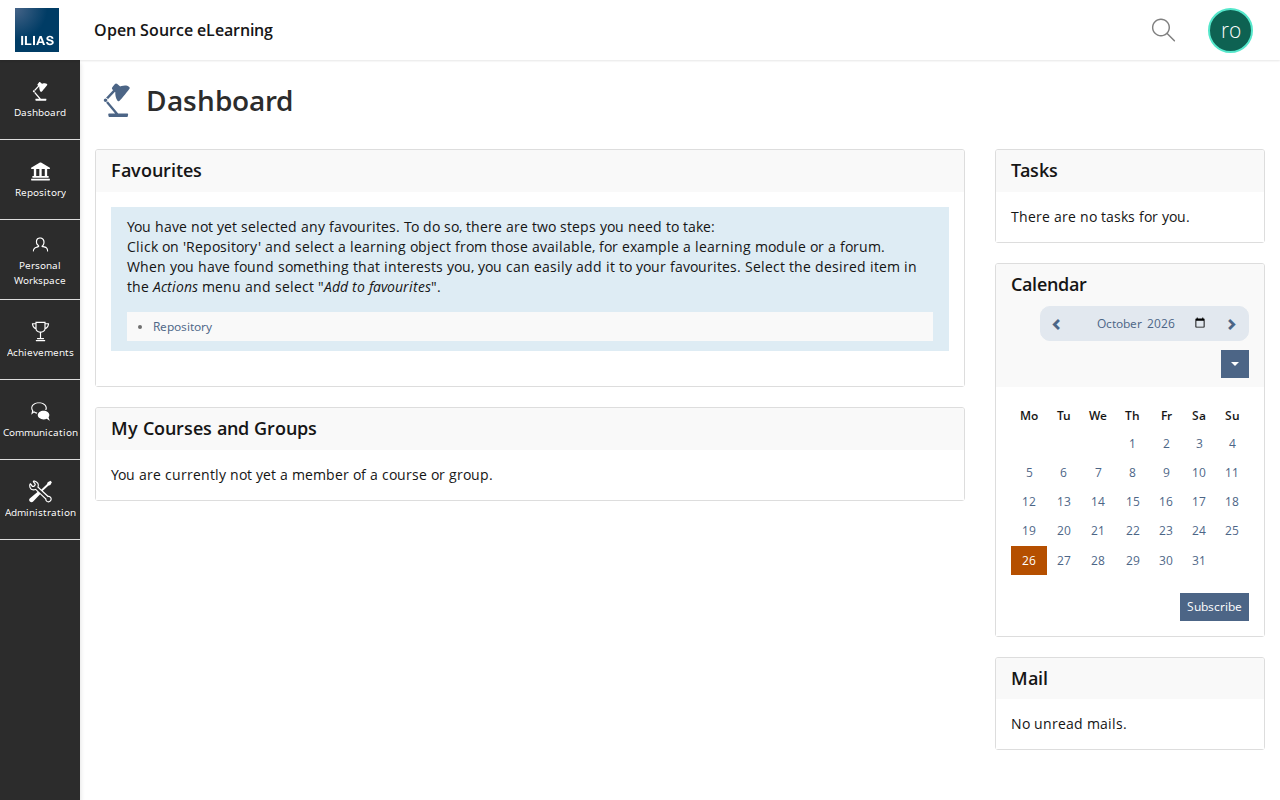Image resolution: width=1280 pixels, height=800 pixels.
Task: Select highlighted day 26 in calendar
Action: click(1029, 560)
